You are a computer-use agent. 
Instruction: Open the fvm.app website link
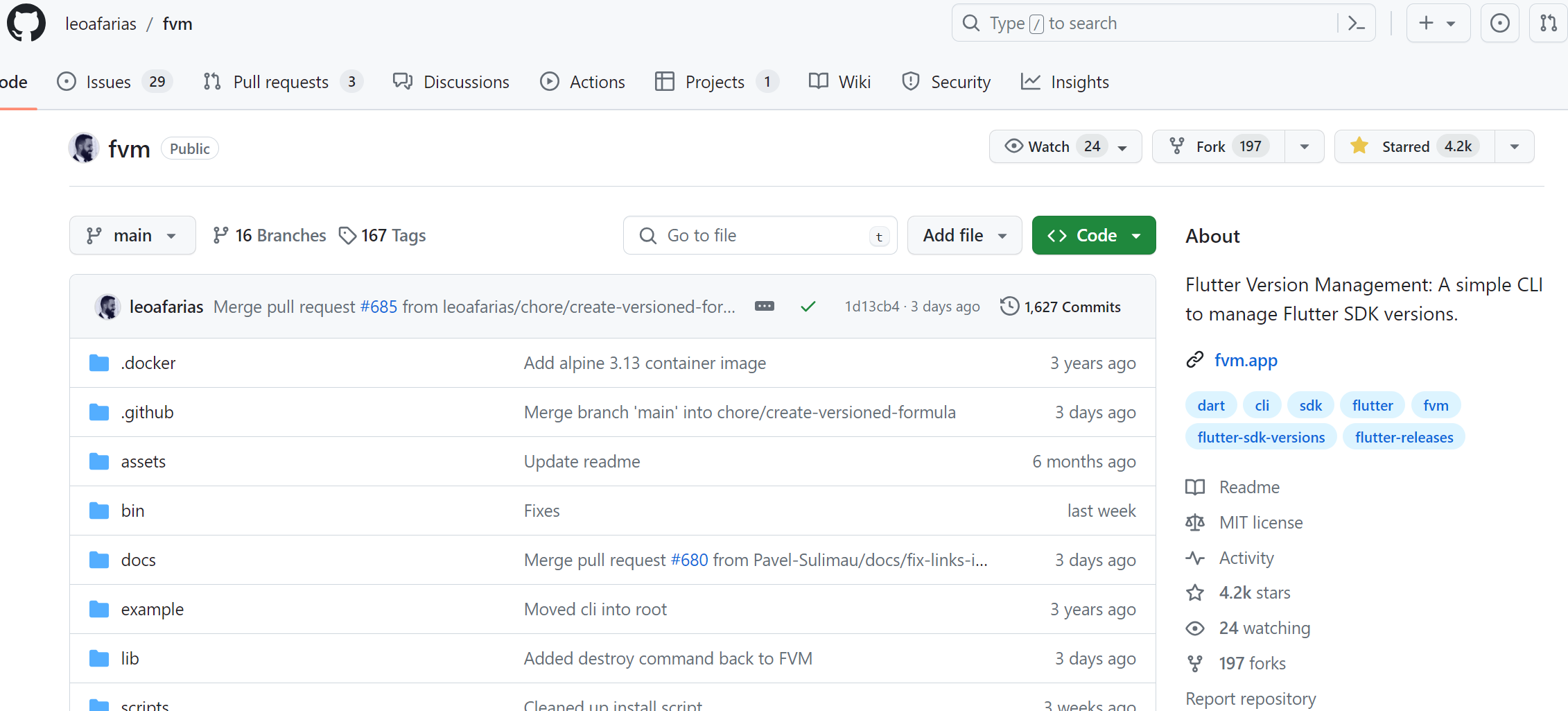pyautogui.click(x=1246, y=360)
